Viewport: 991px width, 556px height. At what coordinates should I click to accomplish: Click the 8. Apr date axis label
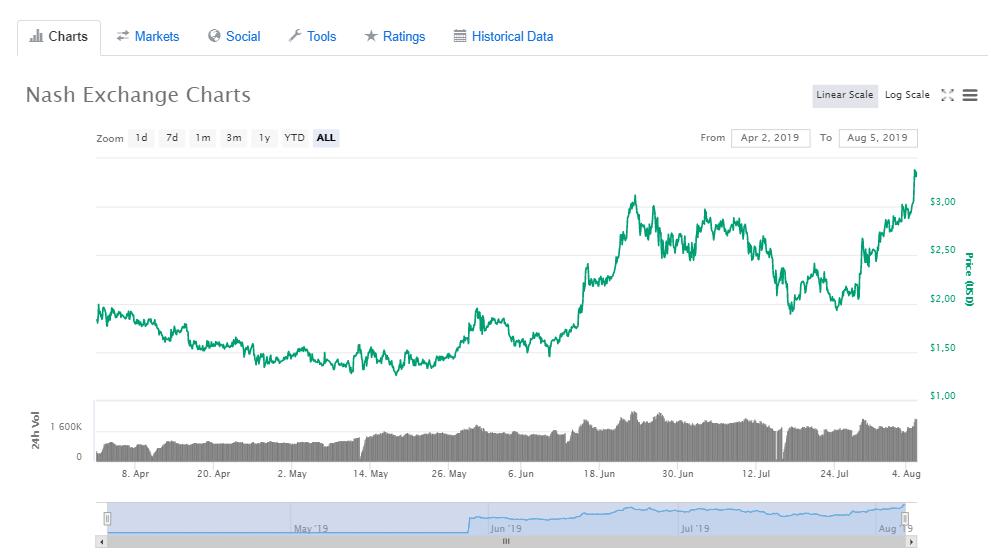click(x=135, y=474)
